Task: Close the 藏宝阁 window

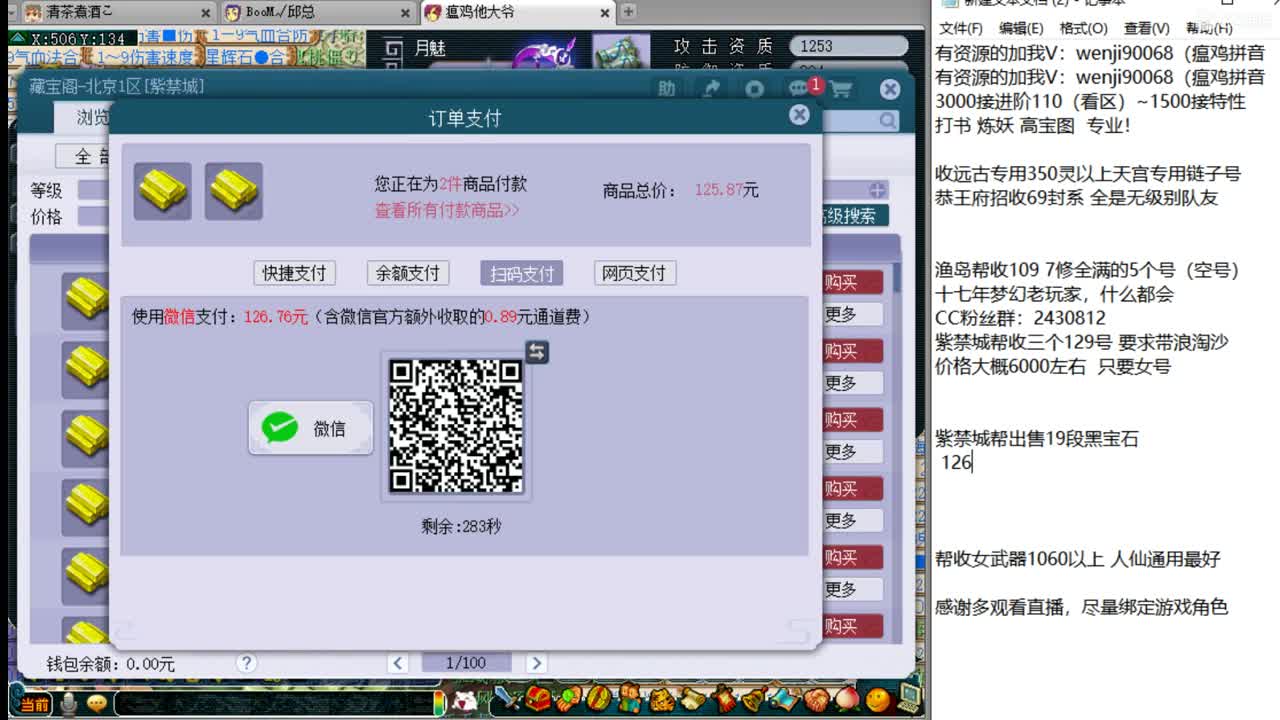Action: (890, 89)
